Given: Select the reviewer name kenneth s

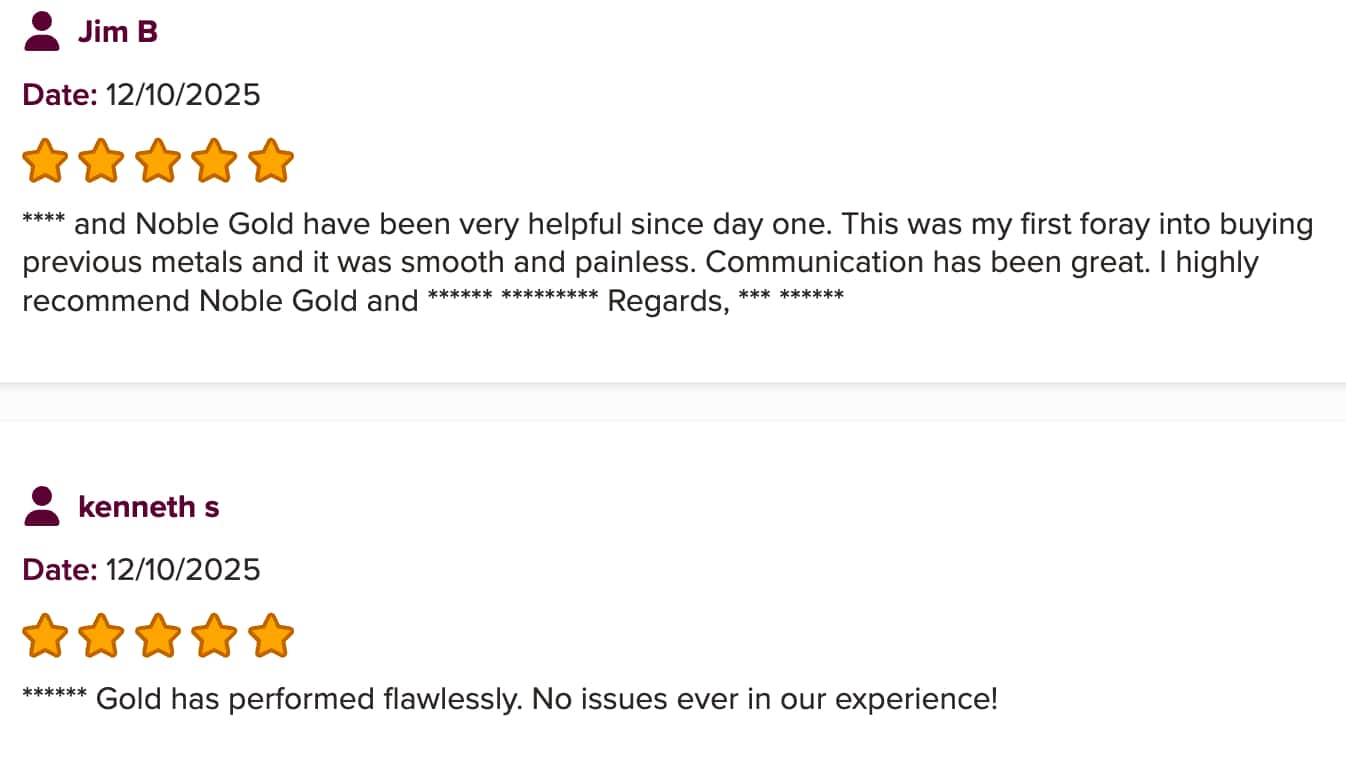Looking at the screenshot, I should click(148, 507).
